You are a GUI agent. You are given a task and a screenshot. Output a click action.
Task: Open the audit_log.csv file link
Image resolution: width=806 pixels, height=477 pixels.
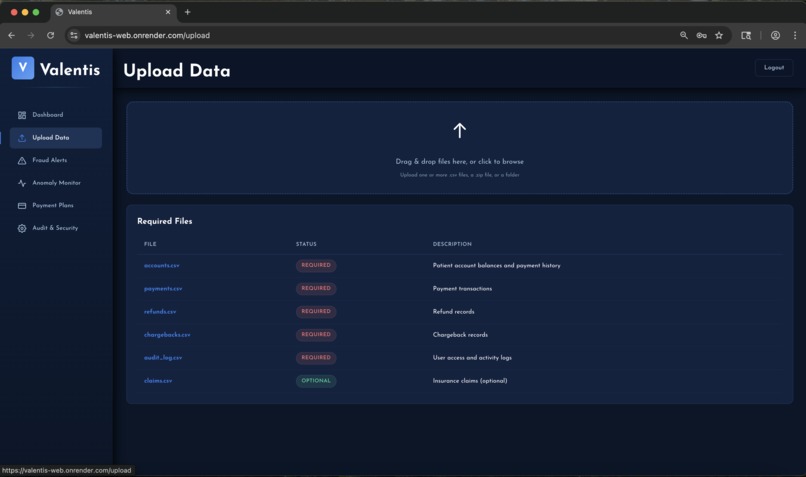point(163,358)
